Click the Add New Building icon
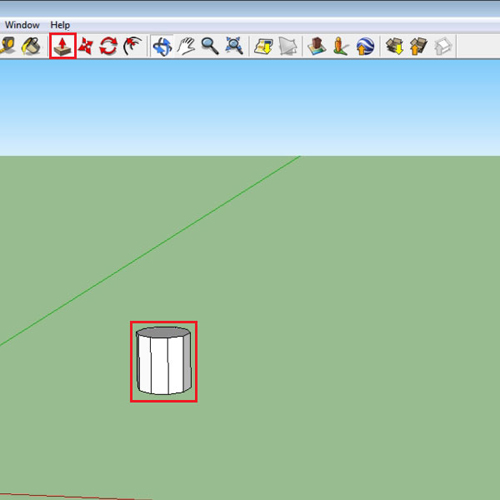500x500 pixels. click(x=317, y=46)
